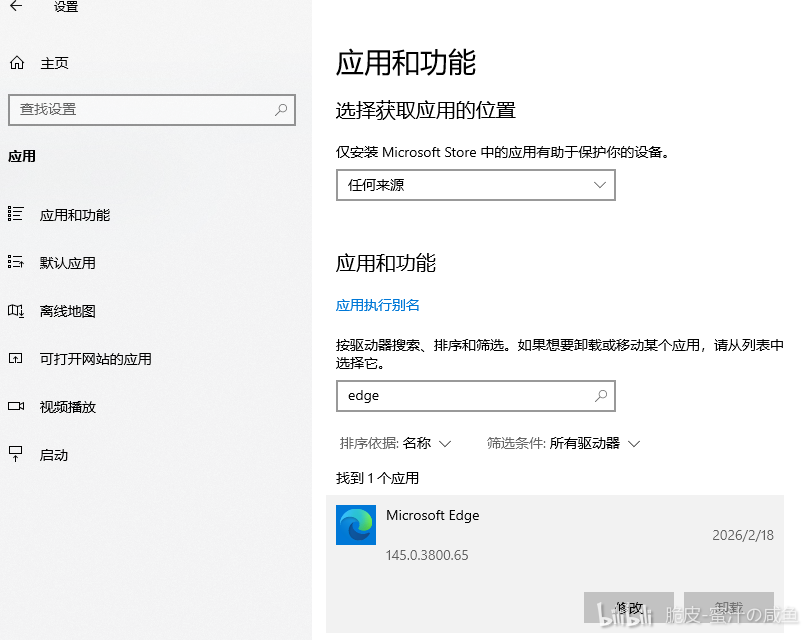Click the 默认应用 icon in the sidebar

(x=16, y=262)
